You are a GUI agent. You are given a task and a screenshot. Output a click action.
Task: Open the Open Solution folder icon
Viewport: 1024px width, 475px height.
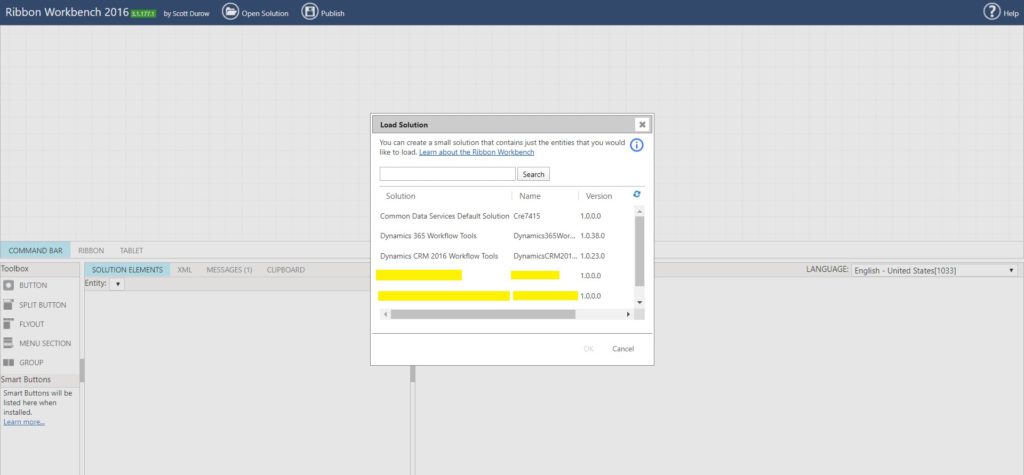pyautogui.click(x=231, y=11)
